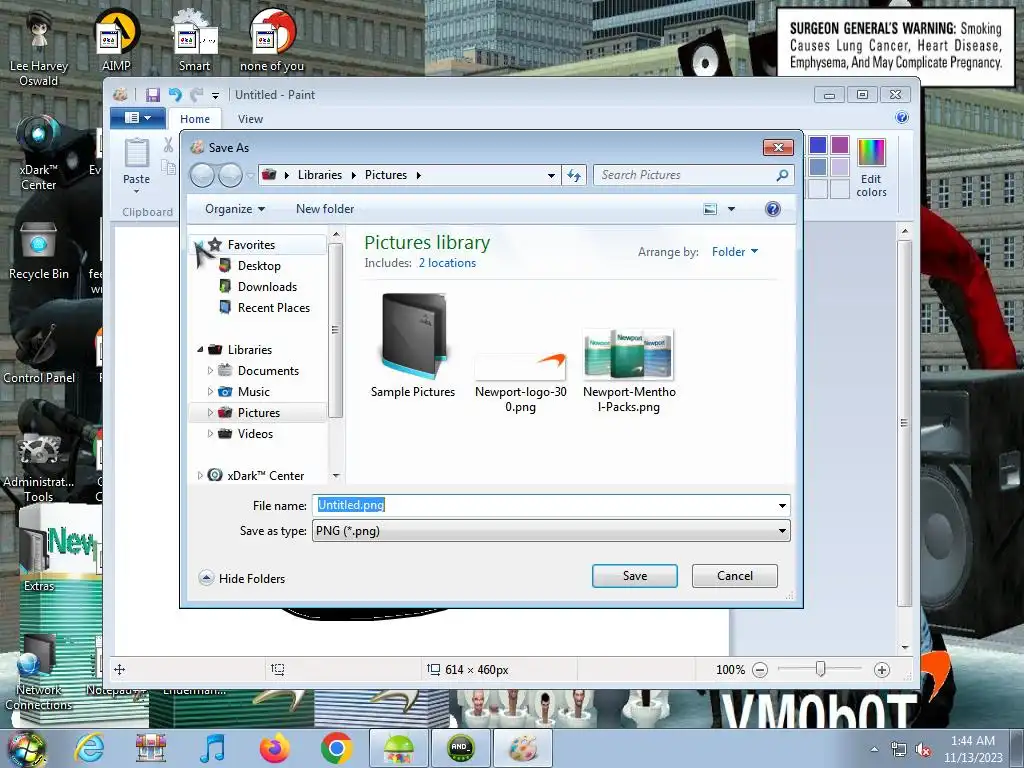Screen dimensions: 1024x768
Task: Open the Arrange by Folder dropdown
Action: 735,251
